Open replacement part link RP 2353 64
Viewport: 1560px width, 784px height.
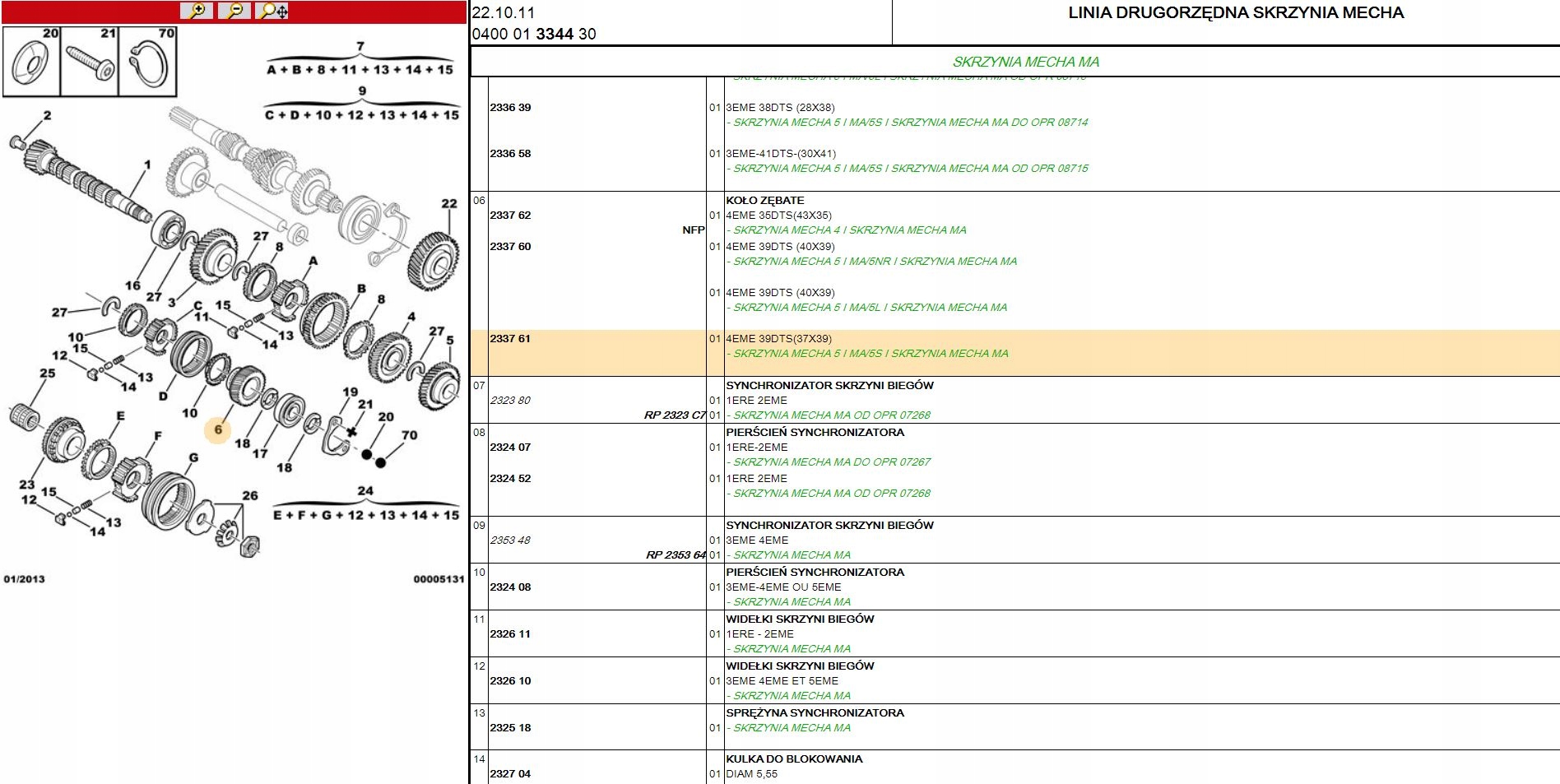click(x=676, y=554)
